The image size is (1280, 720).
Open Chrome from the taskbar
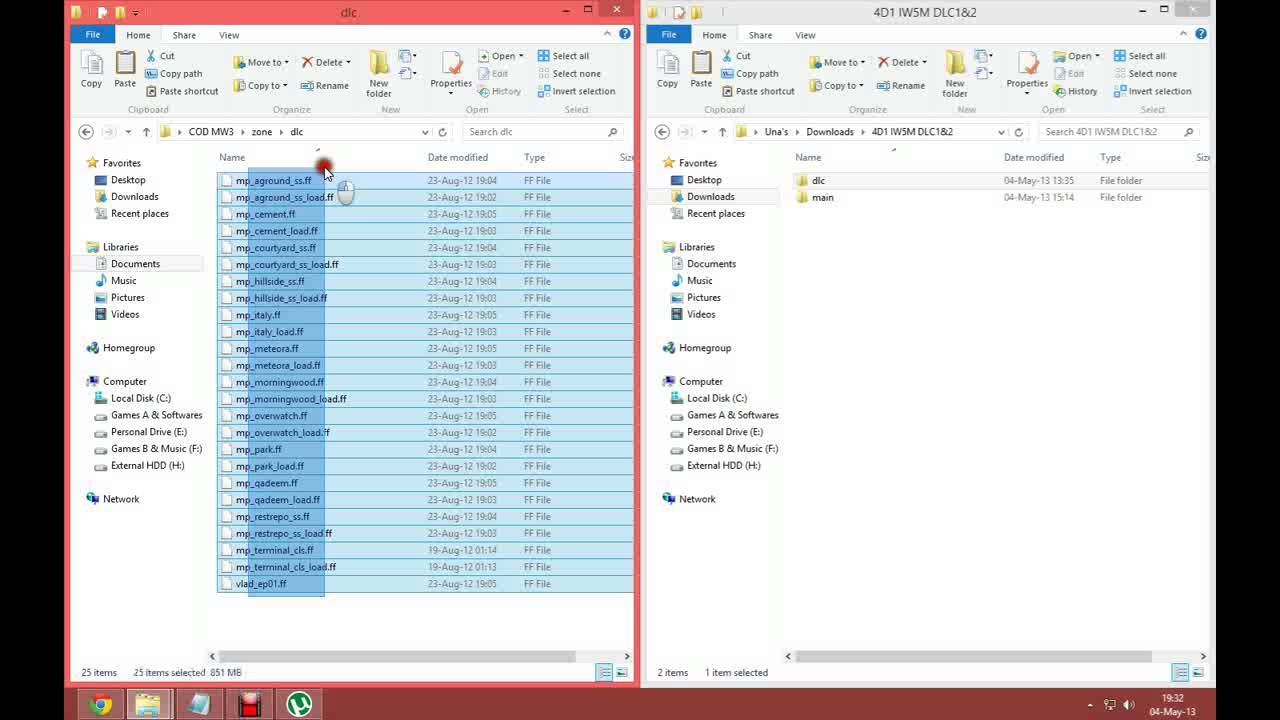(x=99, y=705)
